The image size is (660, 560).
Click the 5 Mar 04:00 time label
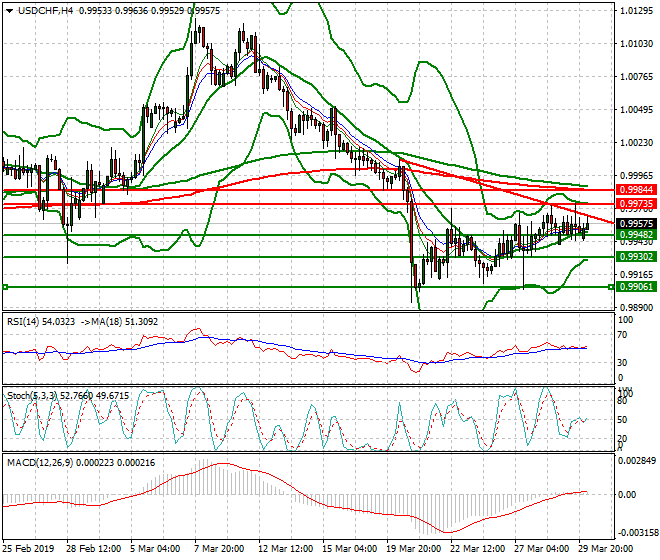[155, 549]
